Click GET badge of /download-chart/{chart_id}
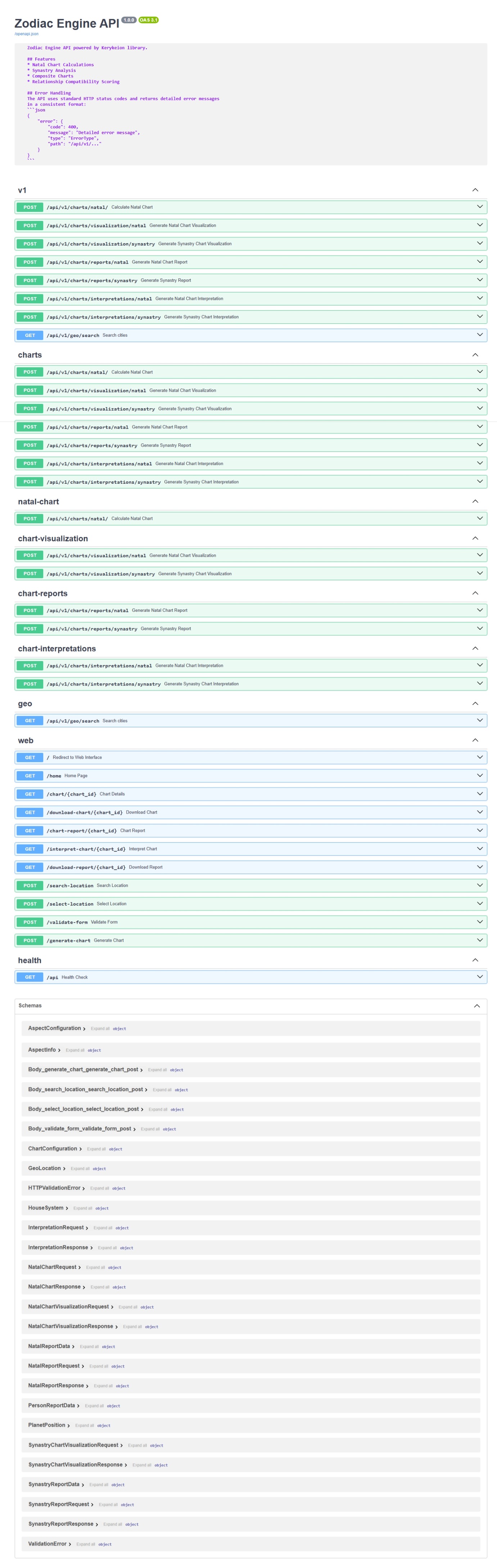 click(30, 813)
